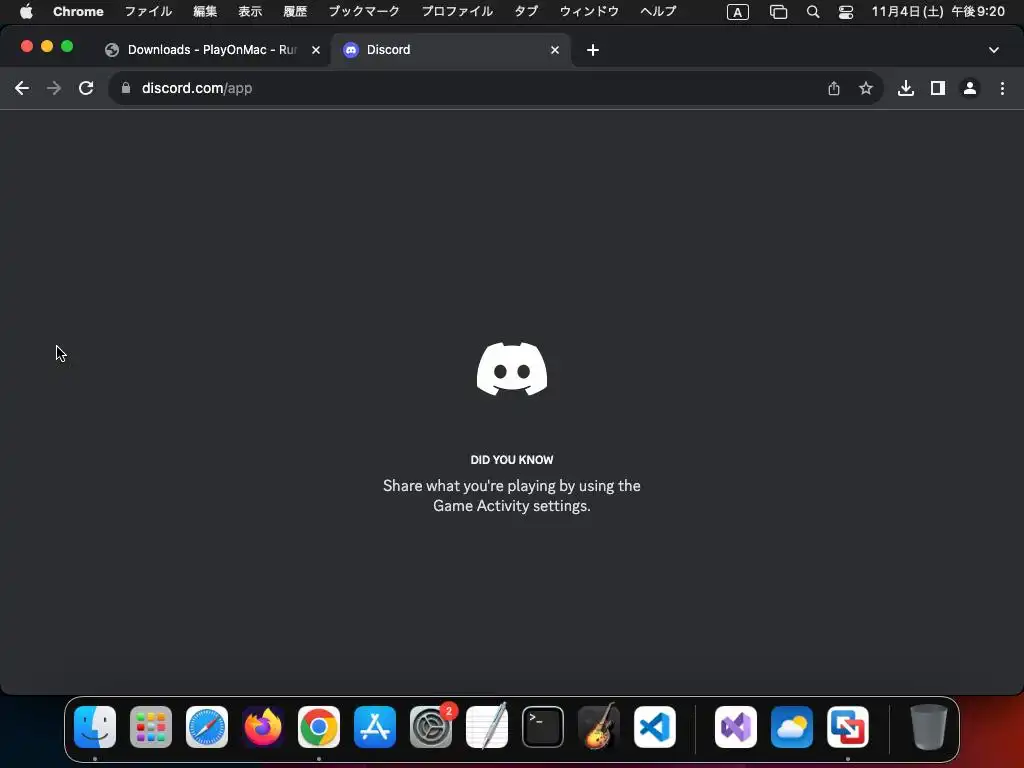The image size is (1024, 768).
Task: Close the Discord tab
Action: pos(555,50)
